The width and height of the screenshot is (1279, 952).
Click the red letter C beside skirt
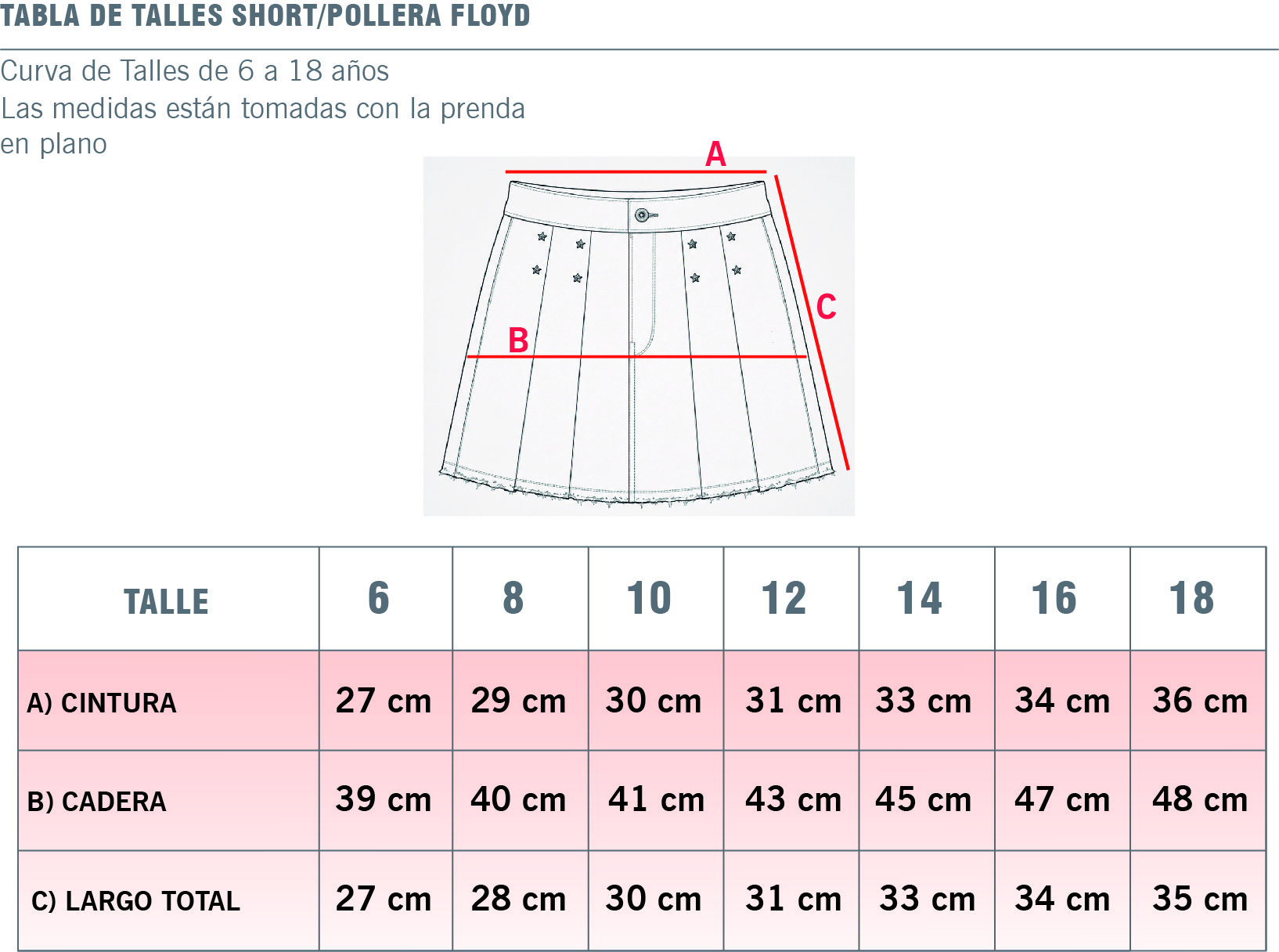coord(827,307)
